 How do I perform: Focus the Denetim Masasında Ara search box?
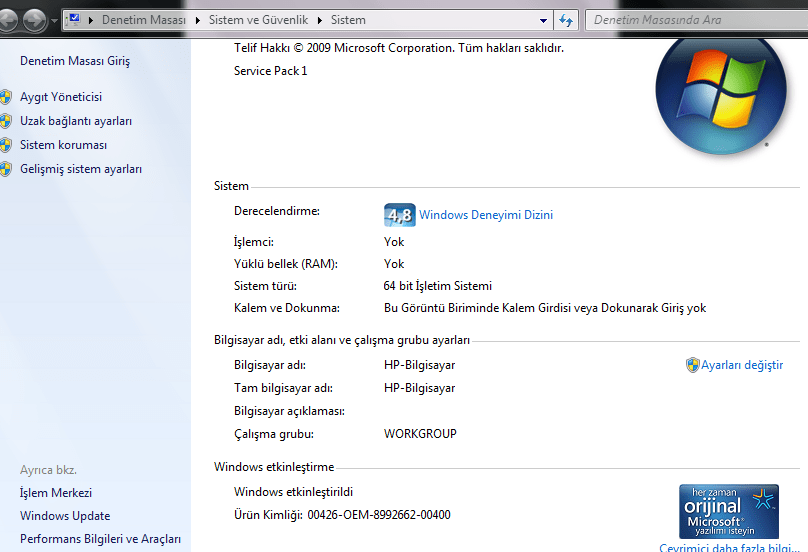pos(698,20)
